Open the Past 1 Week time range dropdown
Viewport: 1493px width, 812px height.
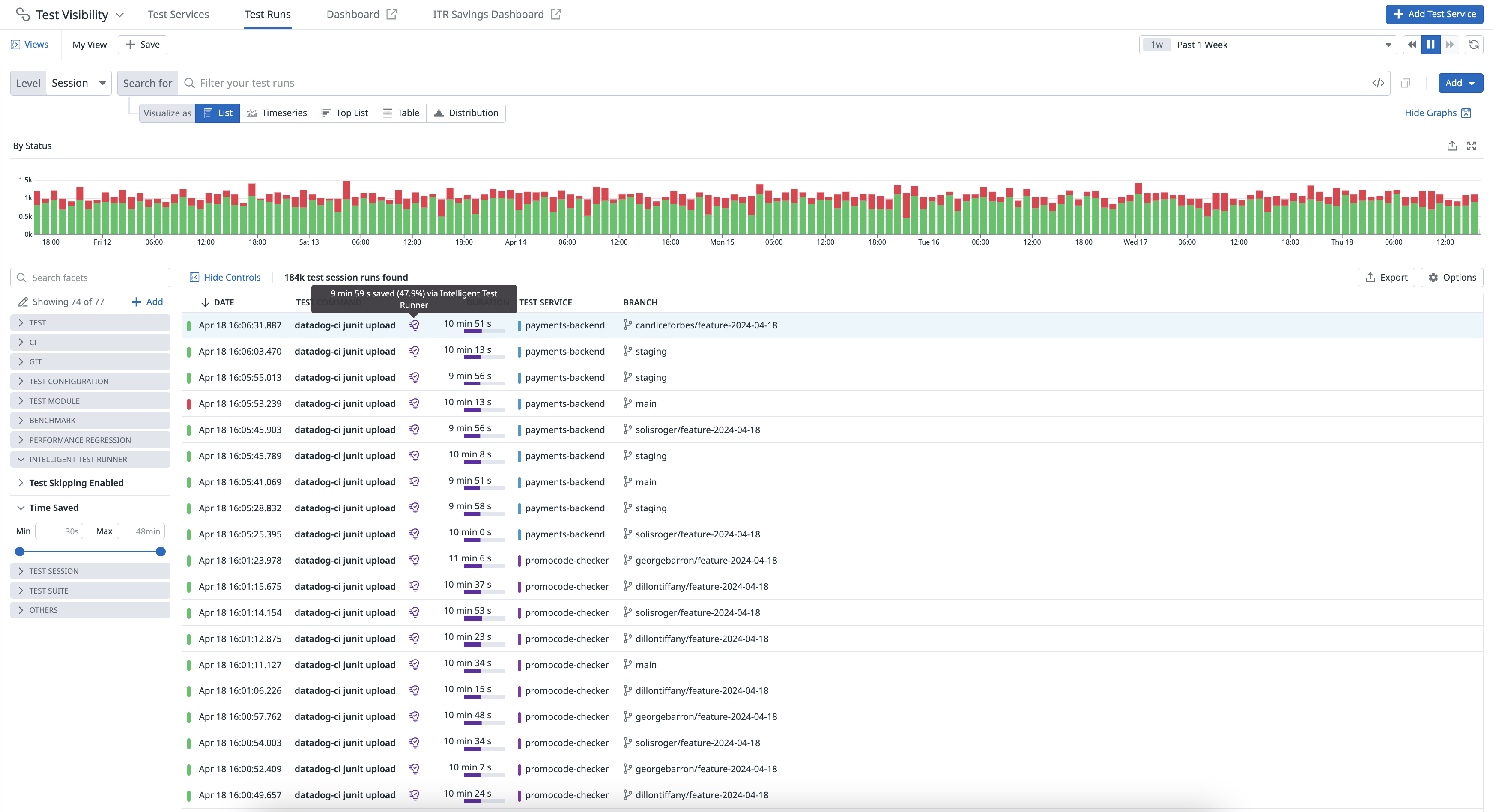coord(1269,45)
